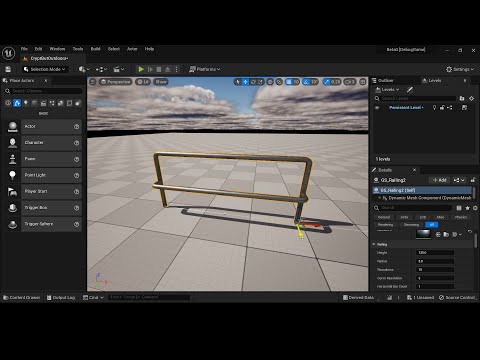Viewport: 480px width, 360px height.
Task: Toggle scale snapping in viewport
Action: pos(327,82)
